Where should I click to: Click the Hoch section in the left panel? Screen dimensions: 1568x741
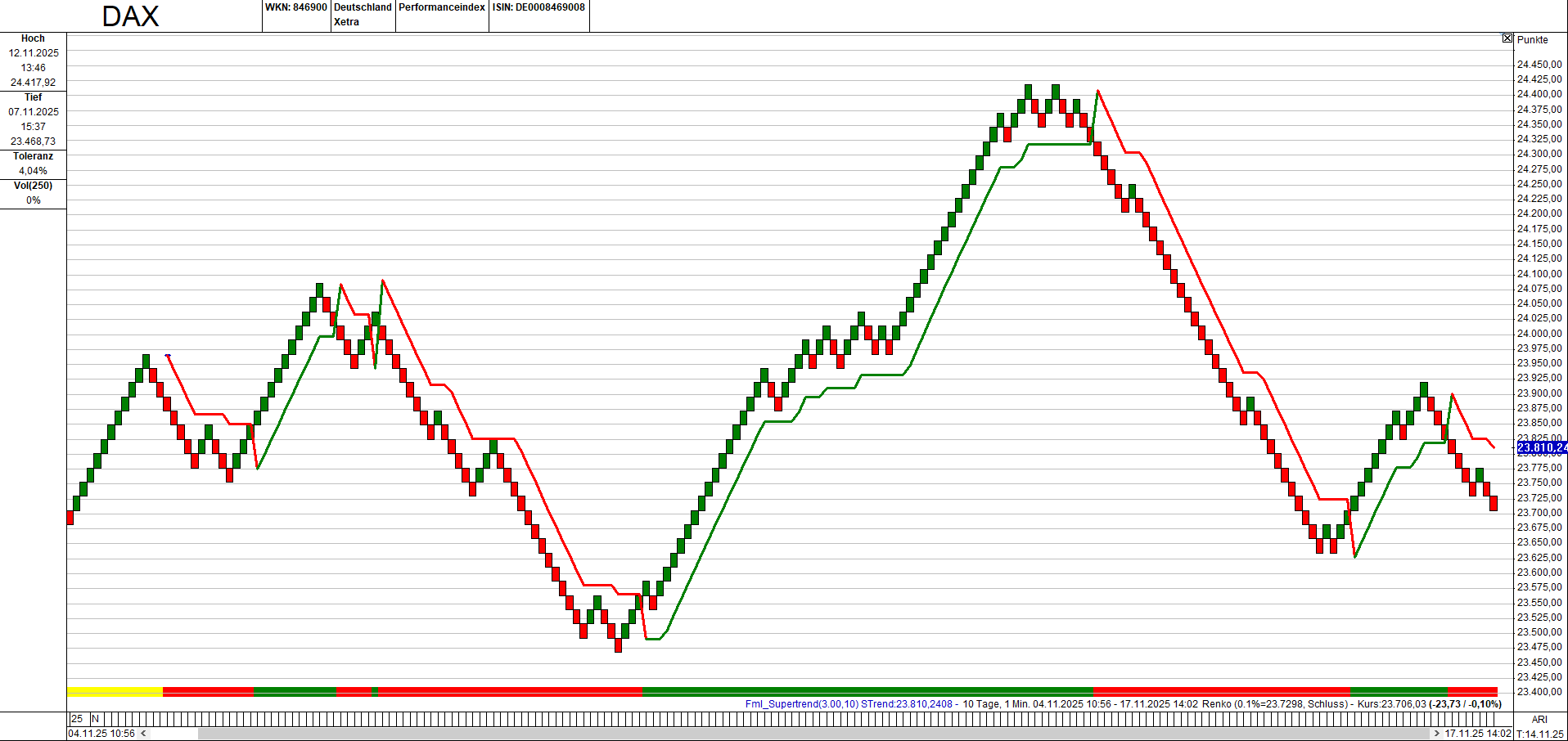(x=33, y=60)
